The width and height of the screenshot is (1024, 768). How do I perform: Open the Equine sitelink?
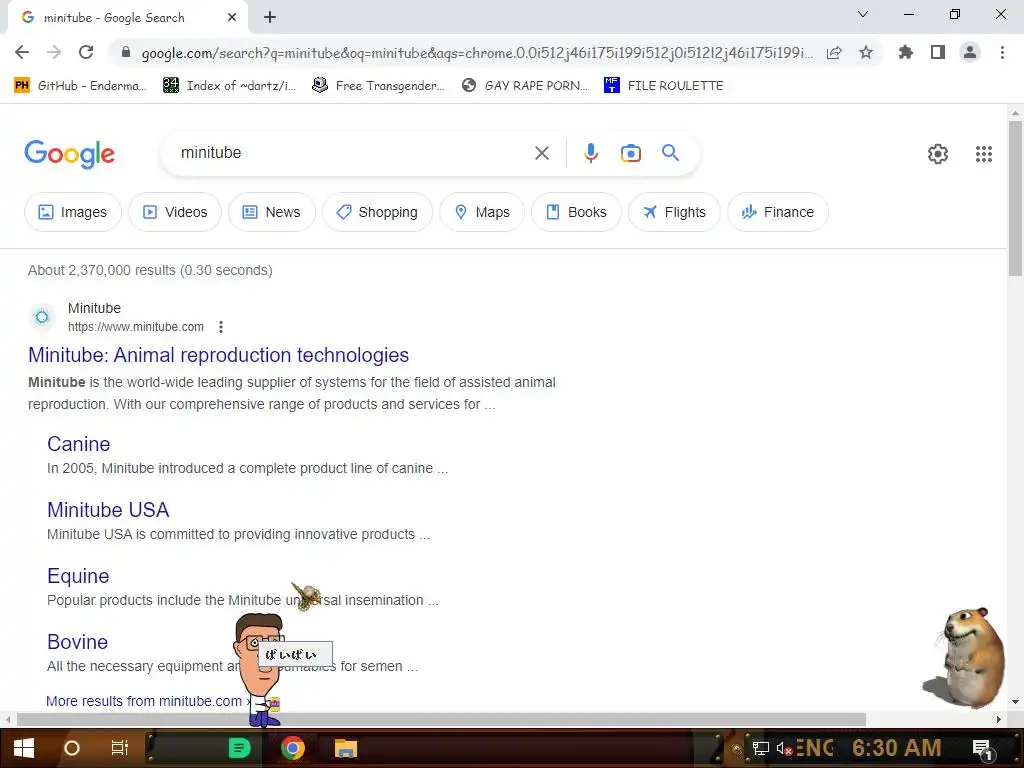(78, 576)
